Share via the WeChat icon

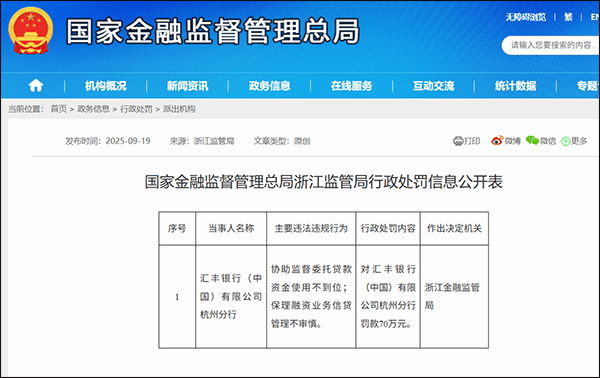click(532, 140)
